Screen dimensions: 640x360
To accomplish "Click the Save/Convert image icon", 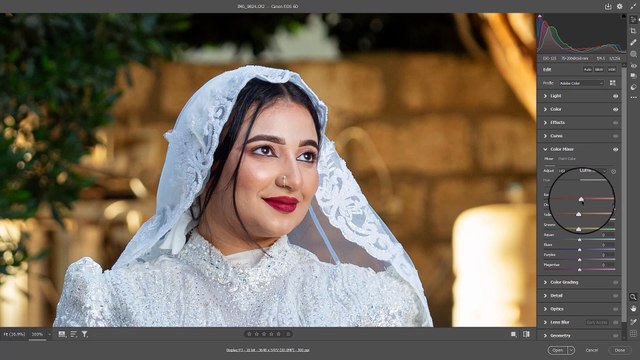I will click(x=608, y=7).
